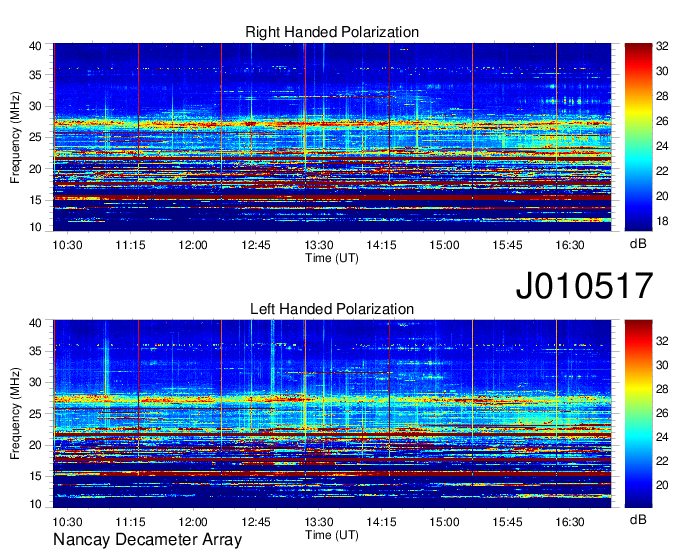The image size is (680, 552).
Task: Click the 32 dB value on Left Handed color bar
Action: (662, 341)
